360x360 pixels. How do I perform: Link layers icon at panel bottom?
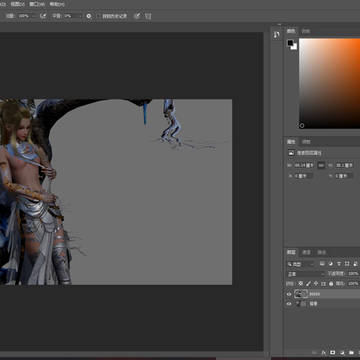pos(314,352)
